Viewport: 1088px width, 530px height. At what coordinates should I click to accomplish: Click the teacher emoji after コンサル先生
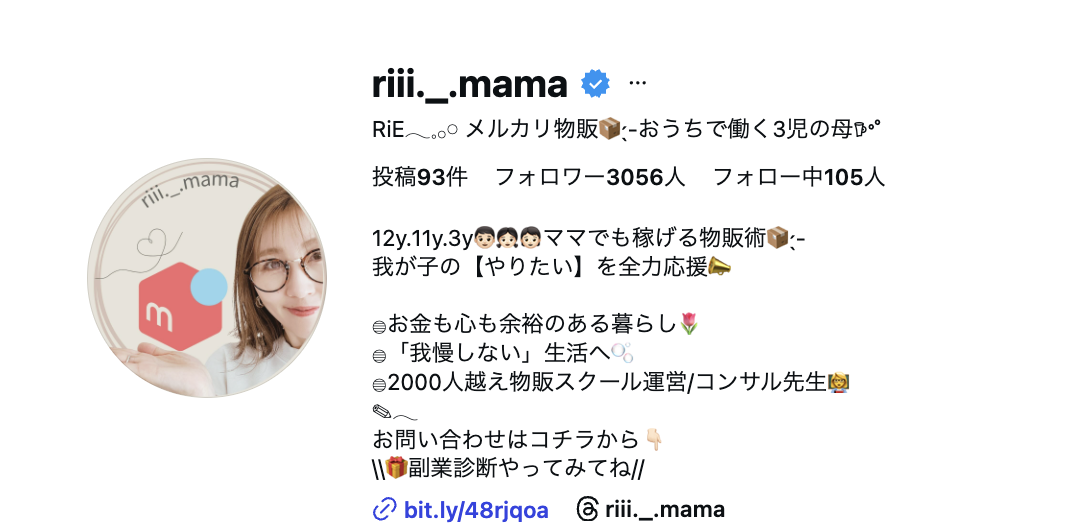coord(839,382)
